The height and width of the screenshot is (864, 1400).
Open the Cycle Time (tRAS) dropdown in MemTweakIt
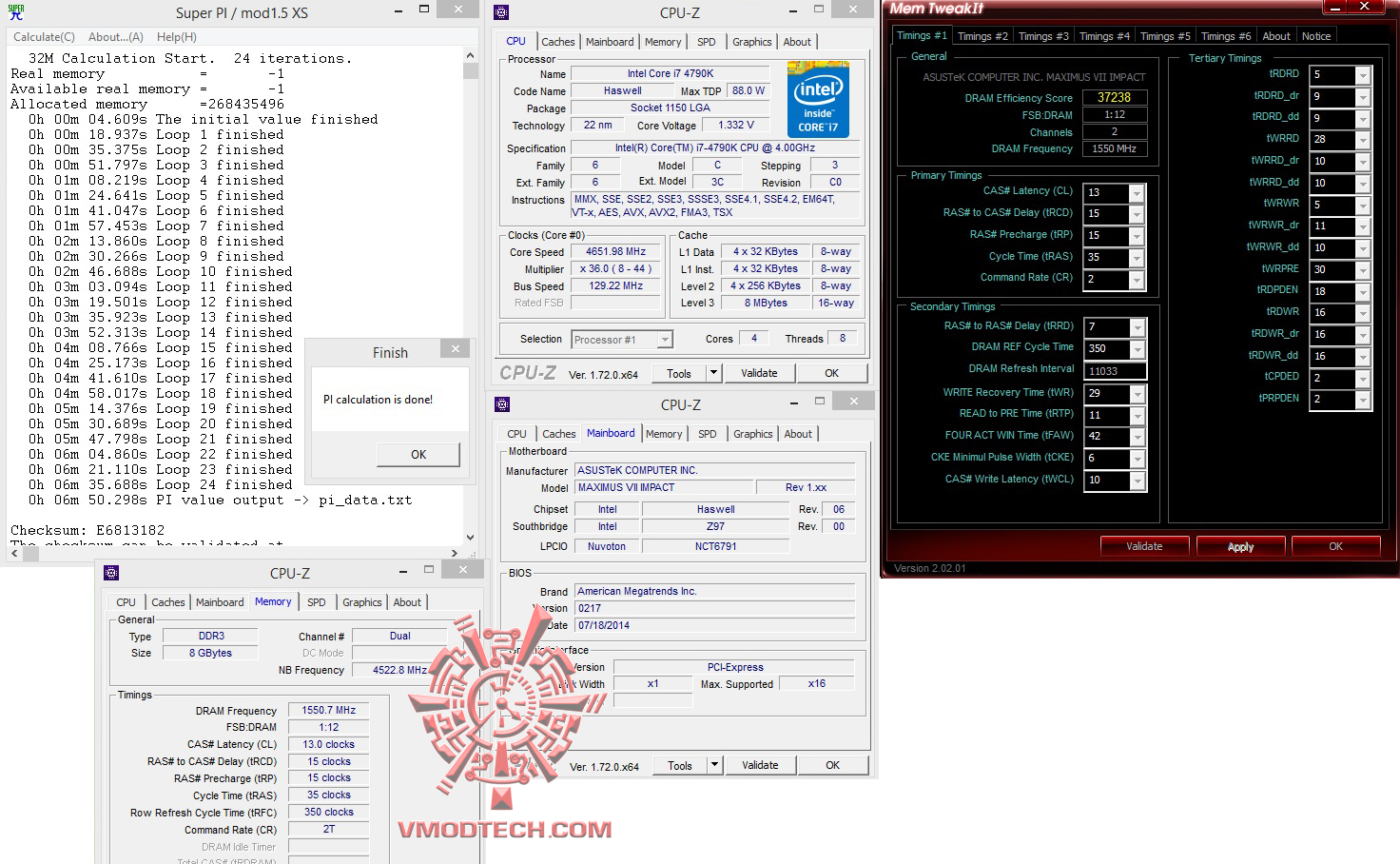(x=1137, y=259)
